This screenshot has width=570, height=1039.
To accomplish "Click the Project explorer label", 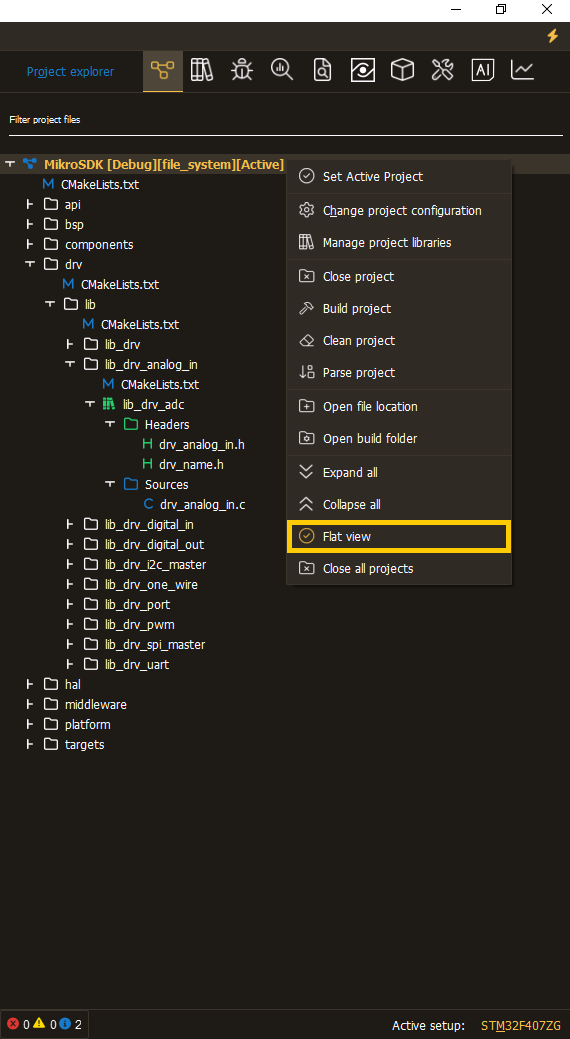I will click(70, 72).
